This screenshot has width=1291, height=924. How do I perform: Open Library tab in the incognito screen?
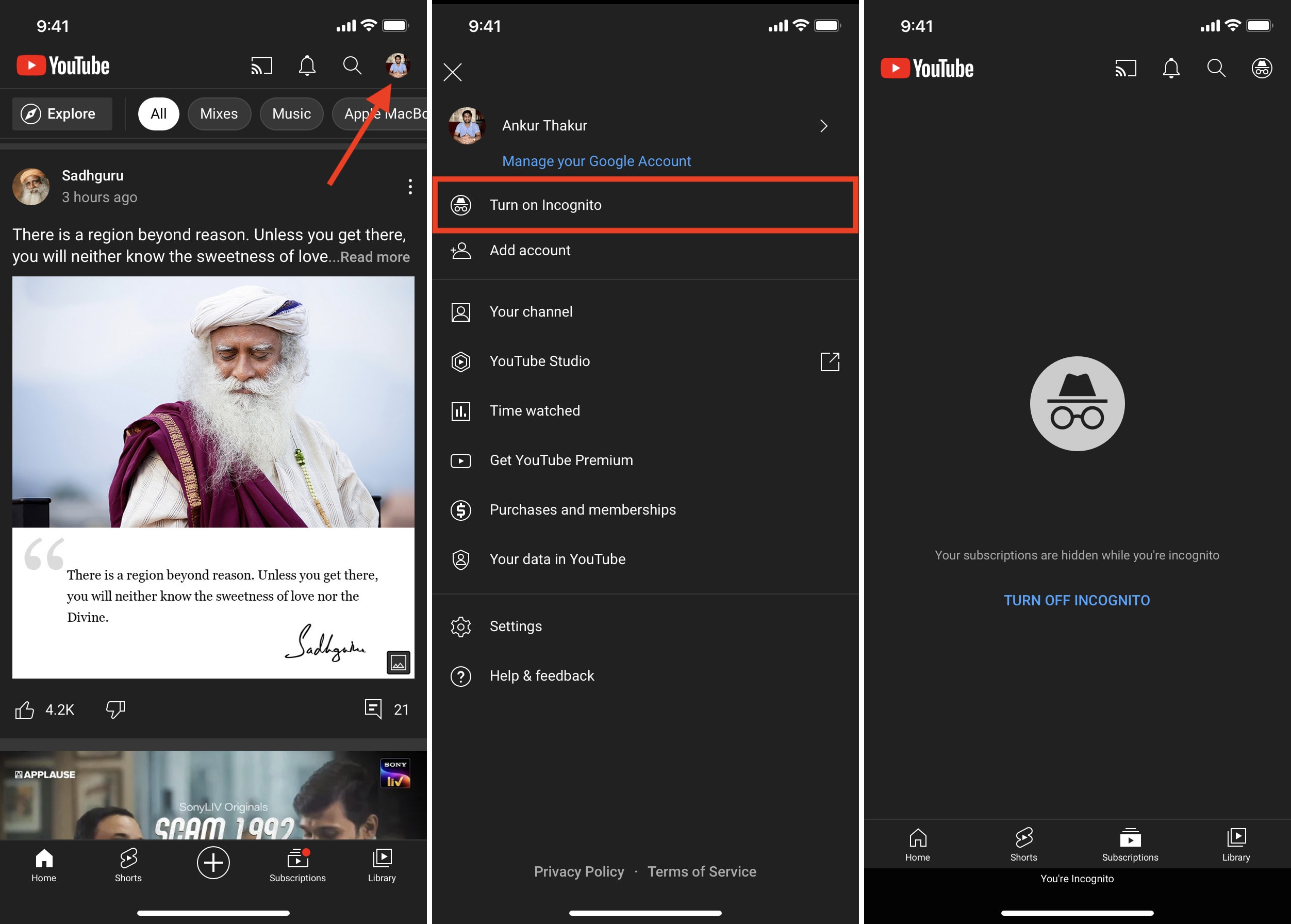point(1236,845)
